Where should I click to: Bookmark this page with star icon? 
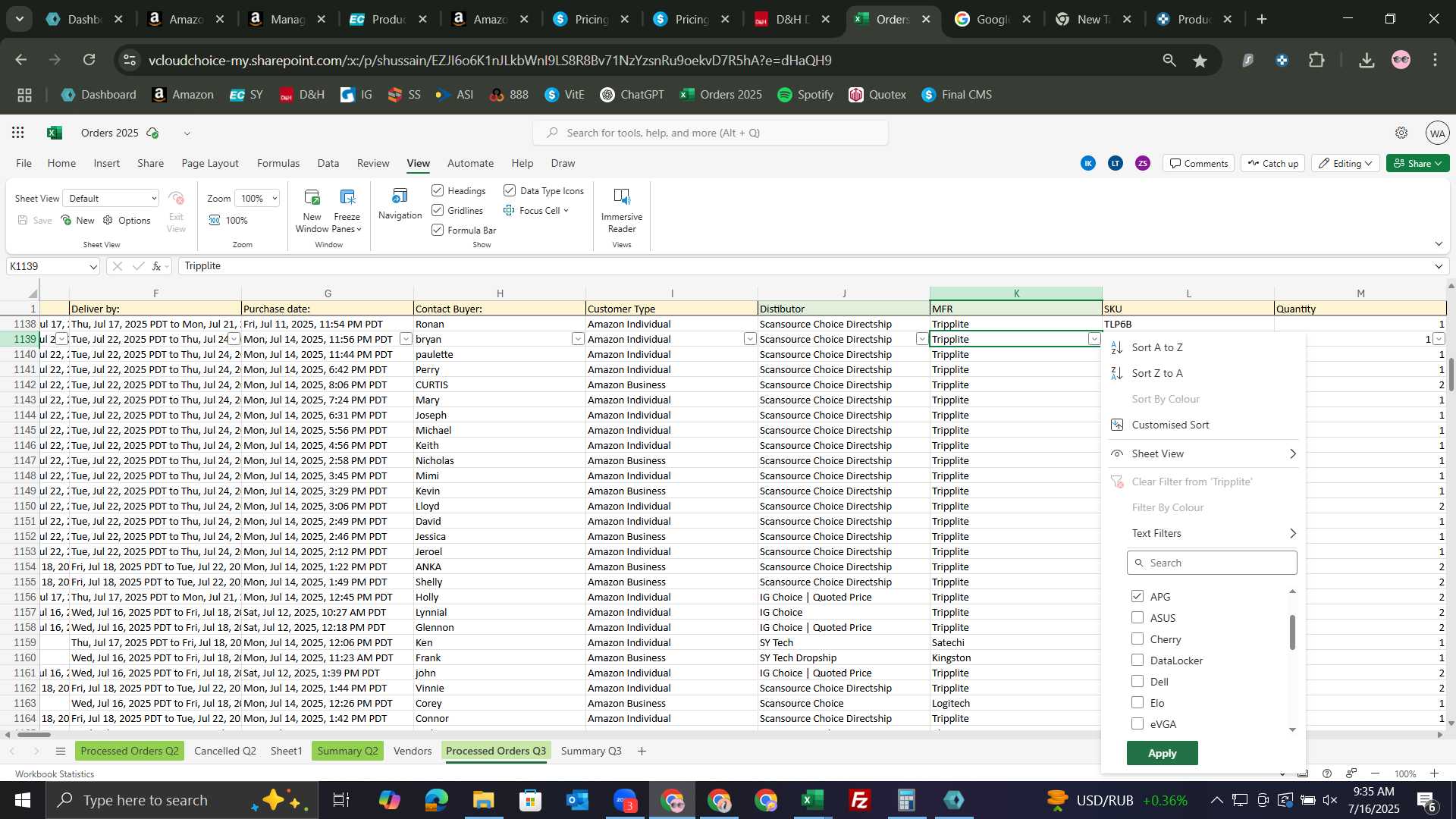point(1200,60)
